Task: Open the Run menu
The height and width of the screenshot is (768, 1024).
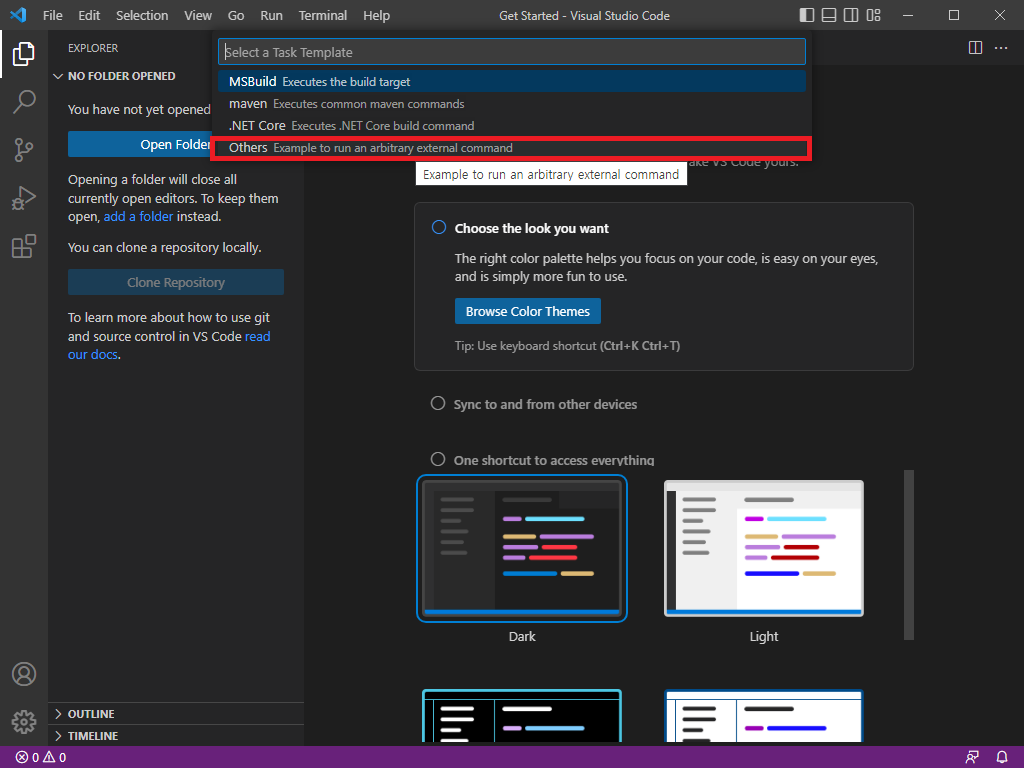Action: coord(272,15)
